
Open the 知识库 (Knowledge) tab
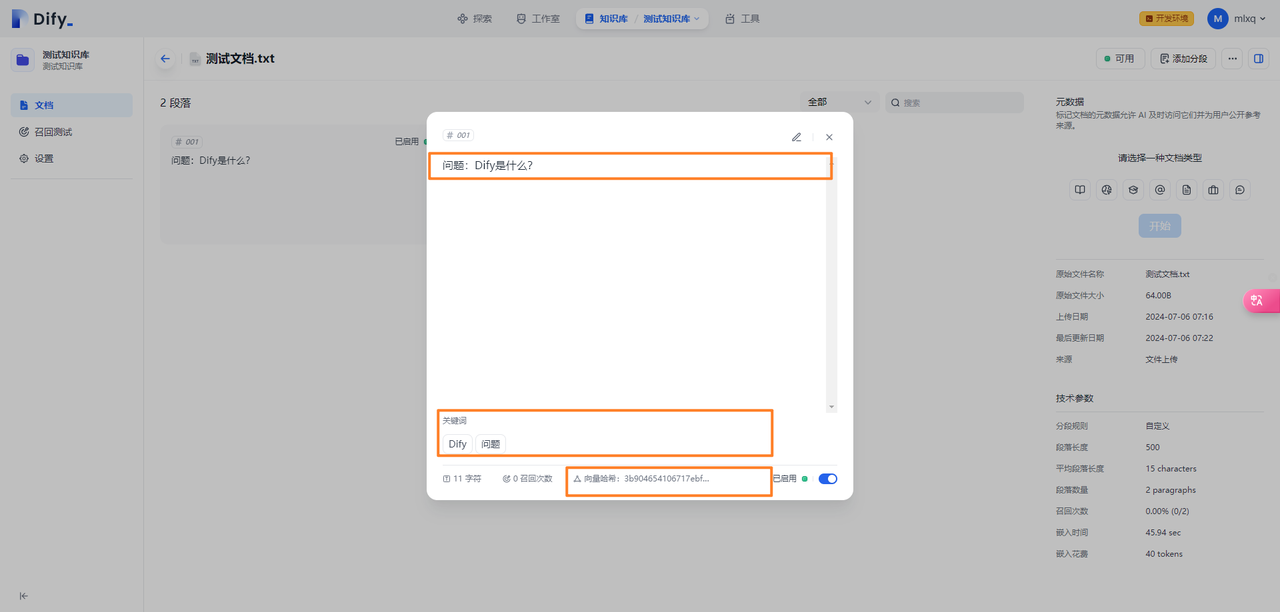[x=606, y=18]
